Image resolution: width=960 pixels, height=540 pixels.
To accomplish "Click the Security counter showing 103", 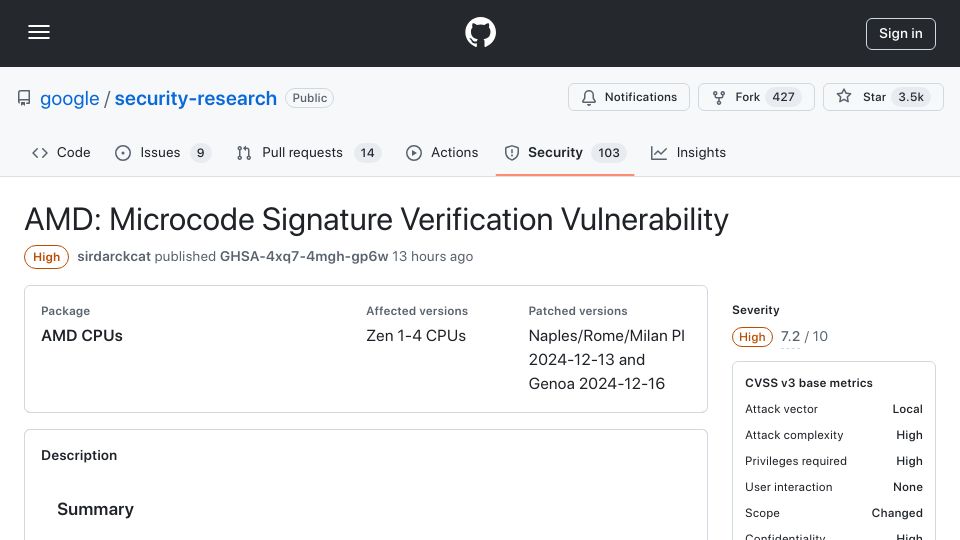I will 609,152.
